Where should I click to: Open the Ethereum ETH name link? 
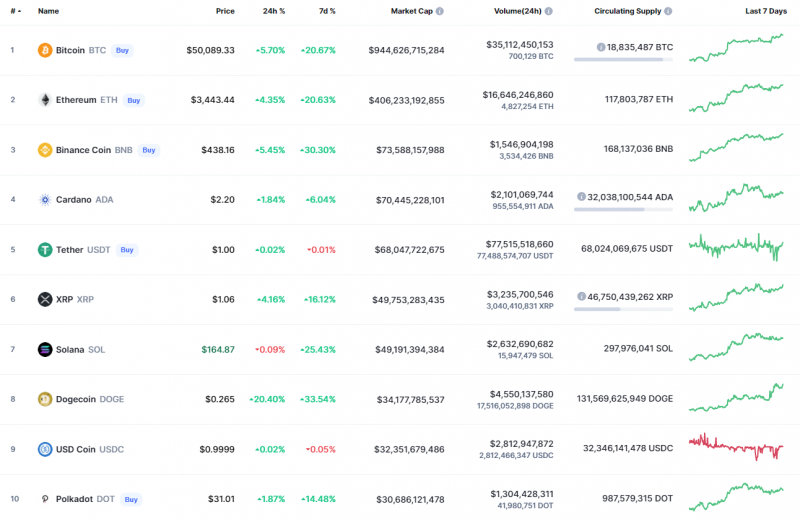pyautogui.click(x=86, y=100)
